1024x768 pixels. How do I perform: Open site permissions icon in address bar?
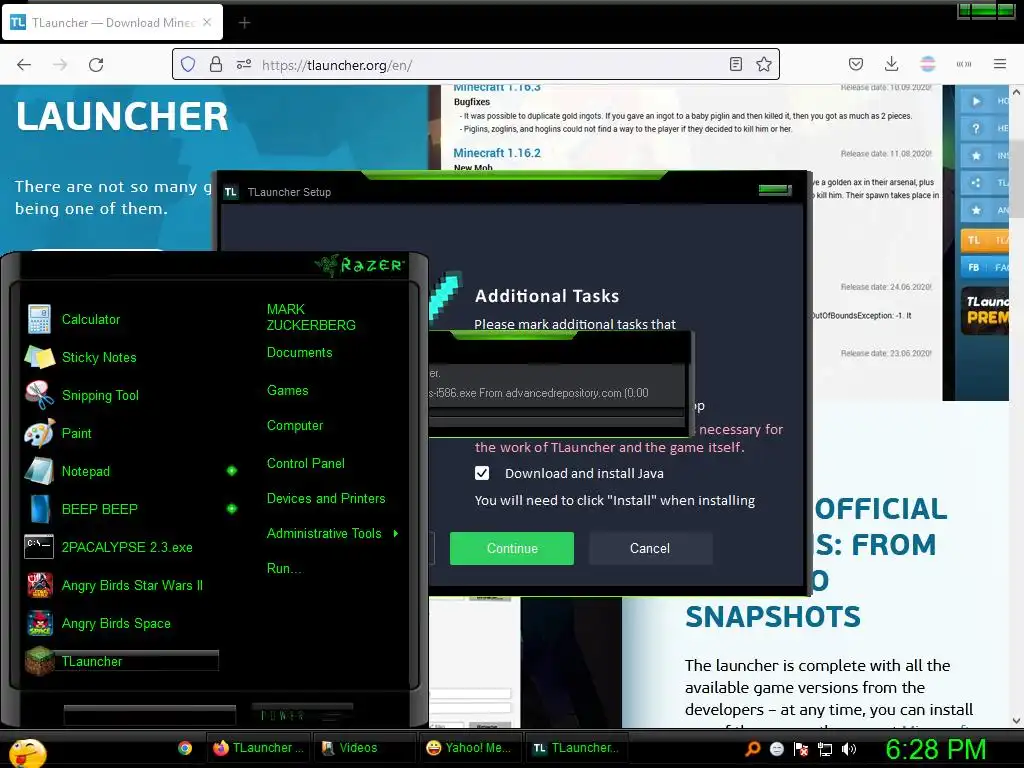pos(244,64)
